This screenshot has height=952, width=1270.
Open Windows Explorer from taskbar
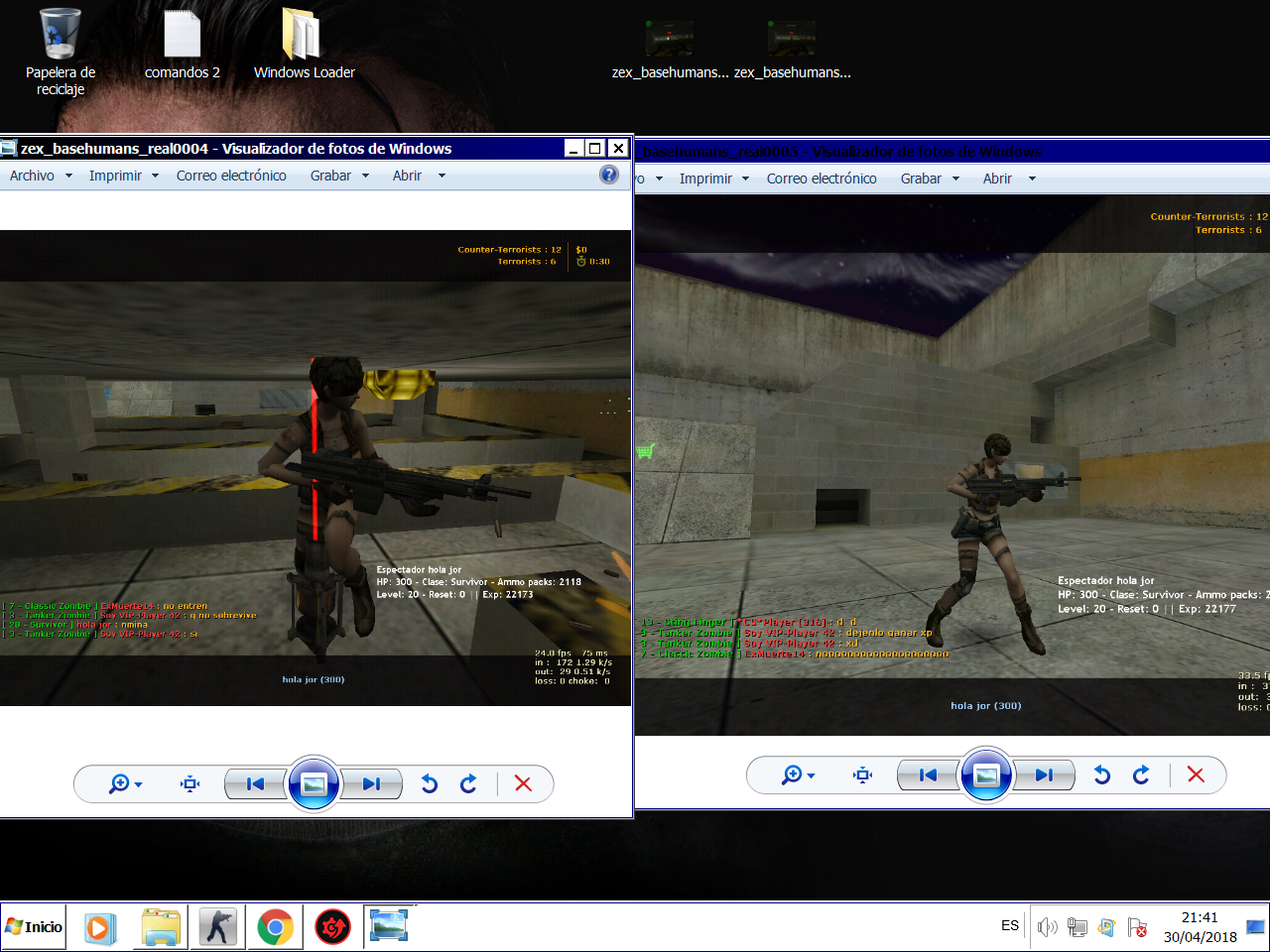coord(161,927)
